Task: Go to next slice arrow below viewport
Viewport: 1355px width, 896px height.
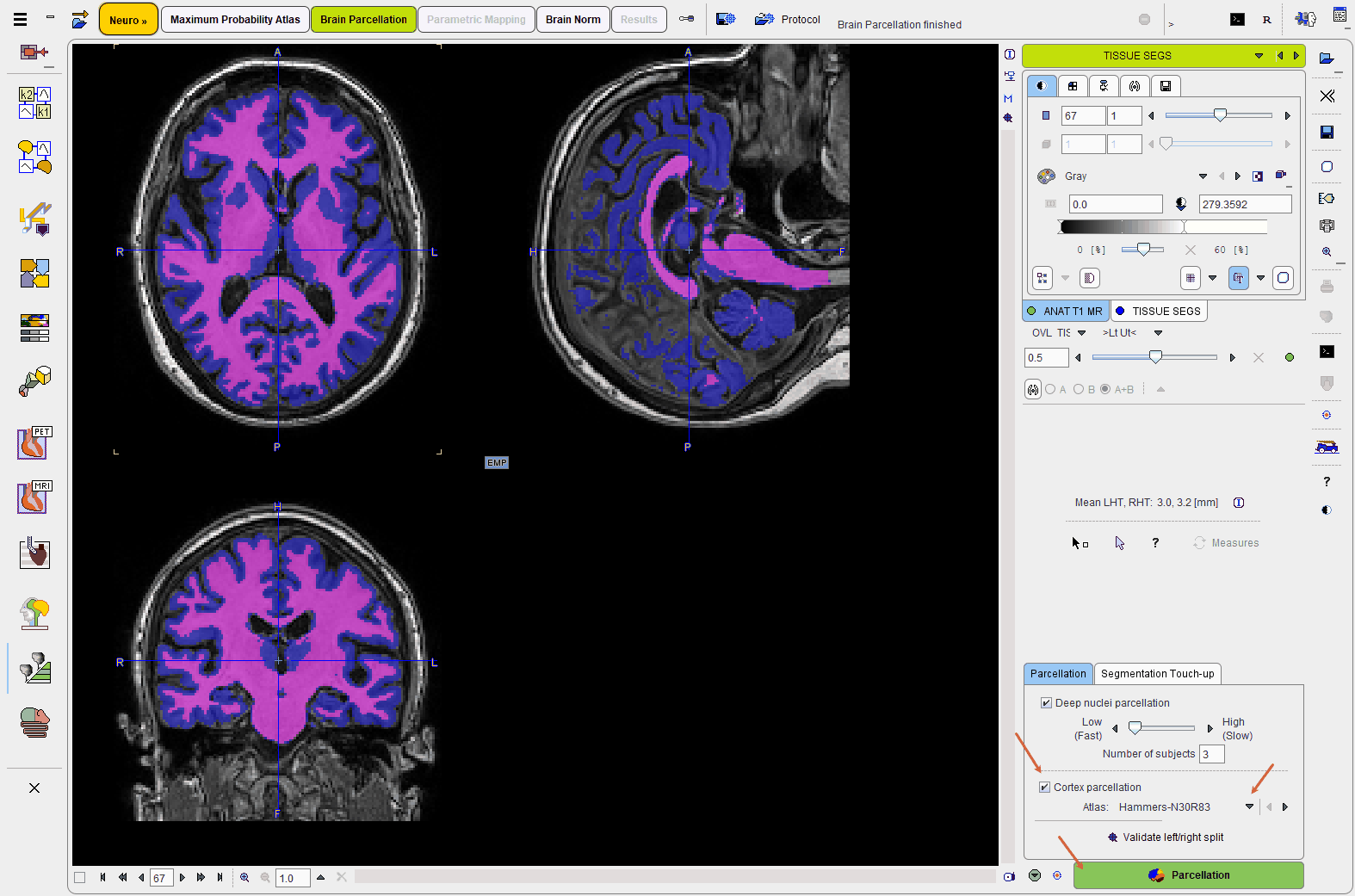Action: (182, 877)
